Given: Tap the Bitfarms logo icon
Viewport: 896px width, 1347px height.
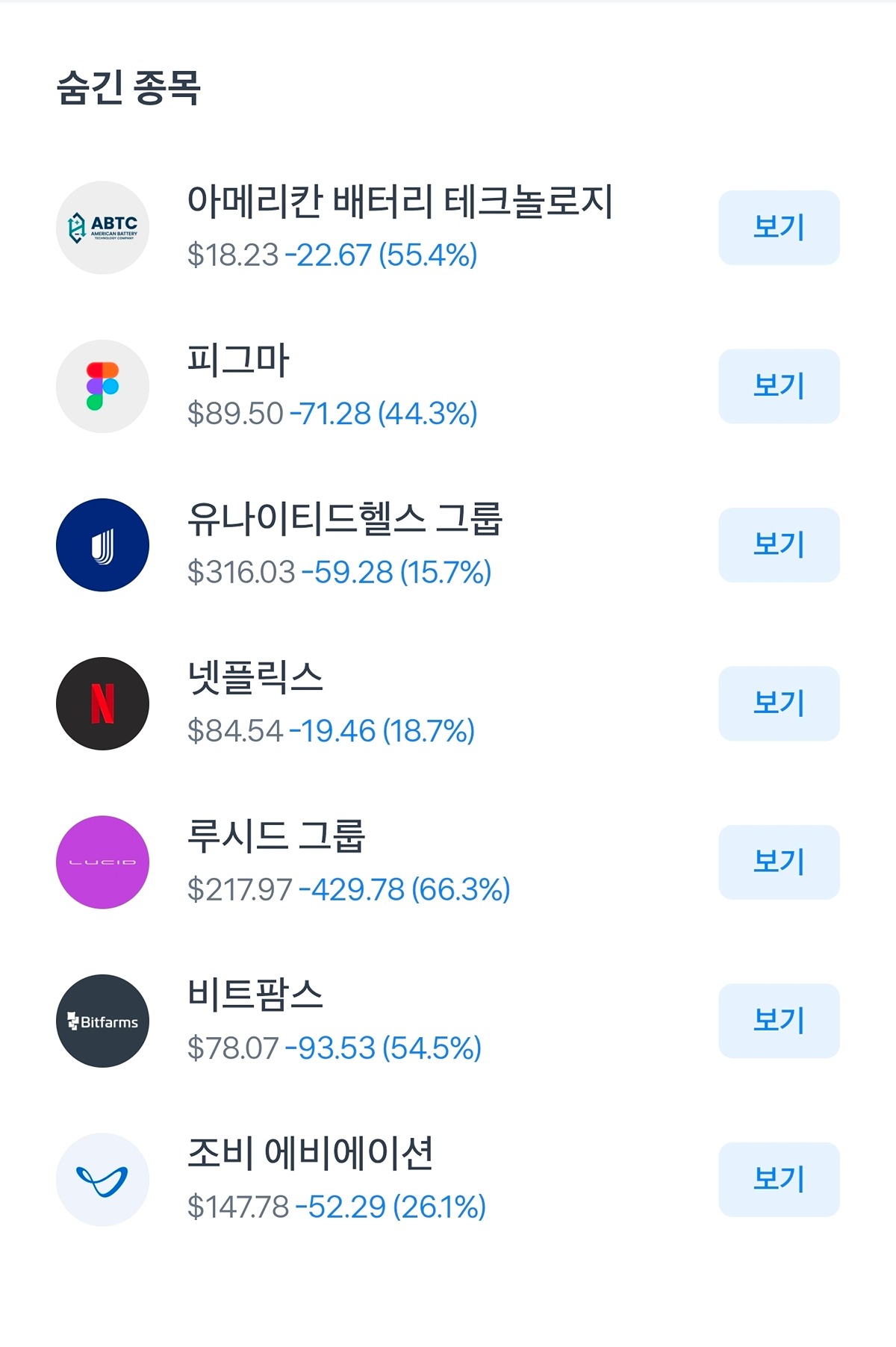Looking at the screenshot, I should pos(102,1021).
